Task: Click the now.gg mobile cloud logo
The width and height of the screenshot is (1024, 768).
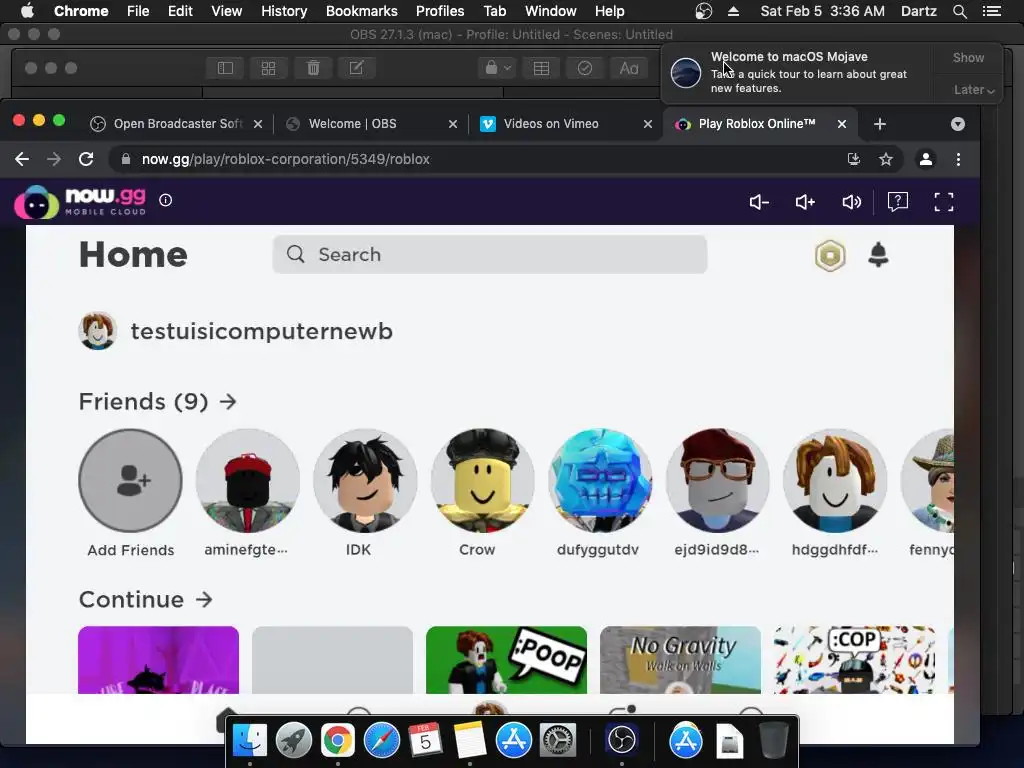Action: (80, 202)
